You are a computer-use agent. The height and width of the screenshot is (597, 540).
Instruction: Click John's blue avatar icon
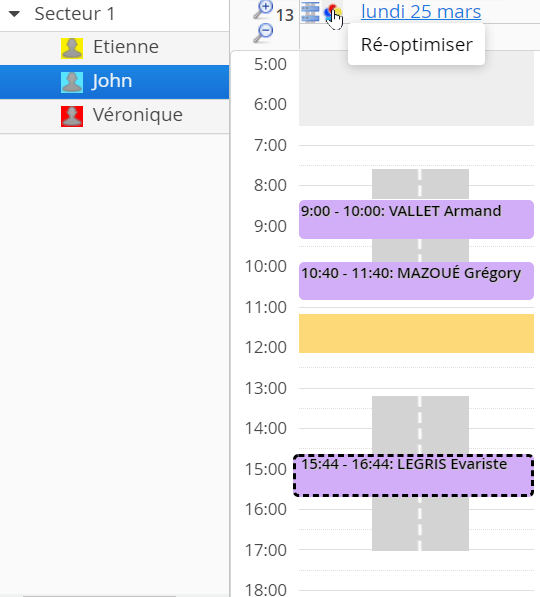pos(72,82)
